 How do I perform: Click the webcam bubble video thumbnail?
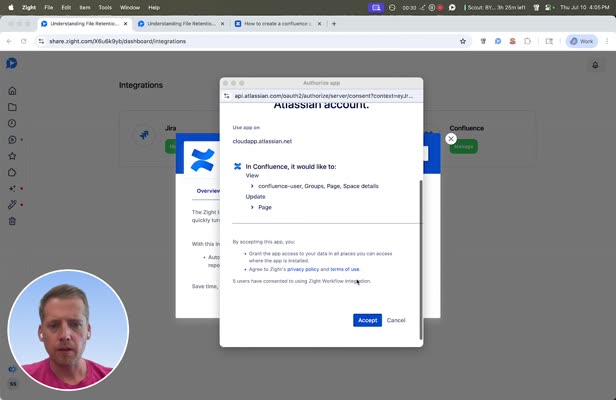[68, 330]
